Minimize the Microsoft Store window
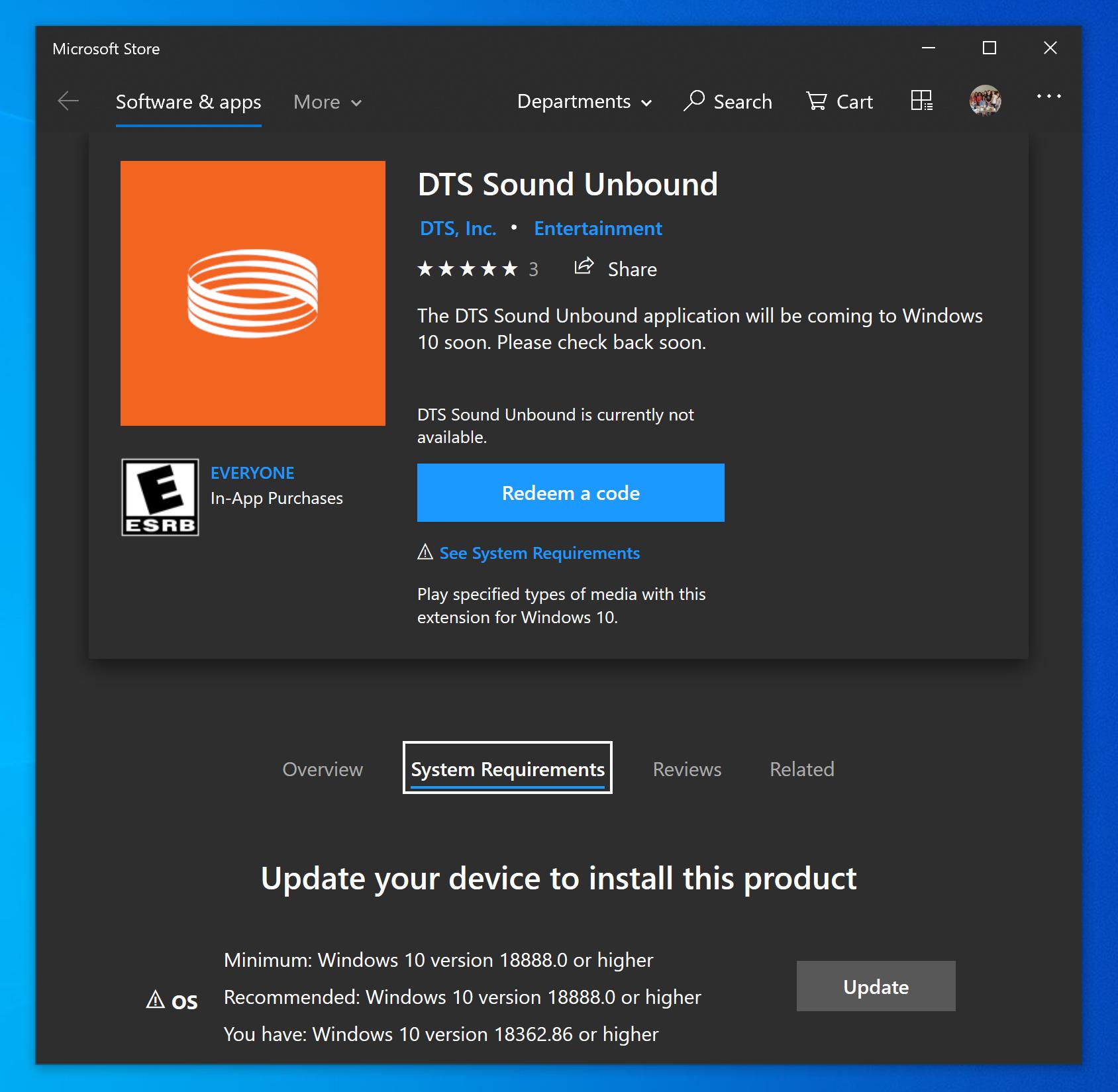Image resolution: width=1118 pixels, height=1092 pixels. coord(929,48)
